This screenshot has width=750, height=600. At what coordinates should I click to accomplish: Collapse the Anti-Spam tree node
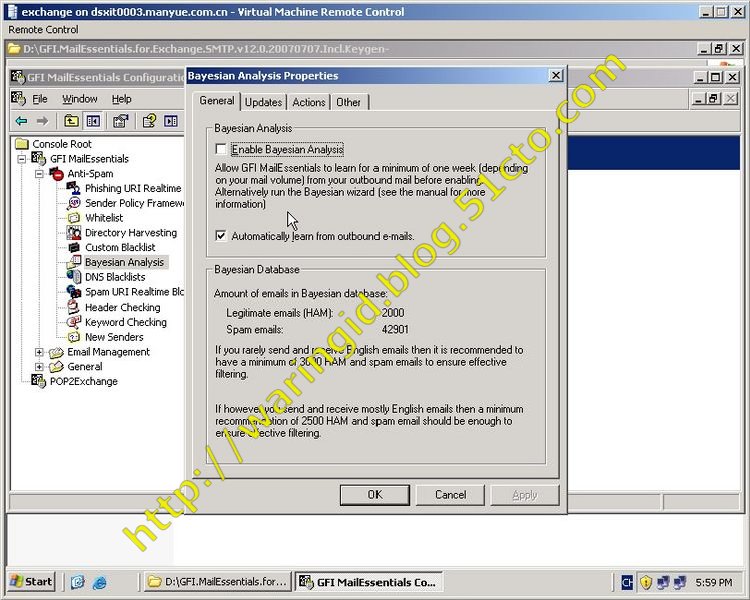[x=40, y=174]
